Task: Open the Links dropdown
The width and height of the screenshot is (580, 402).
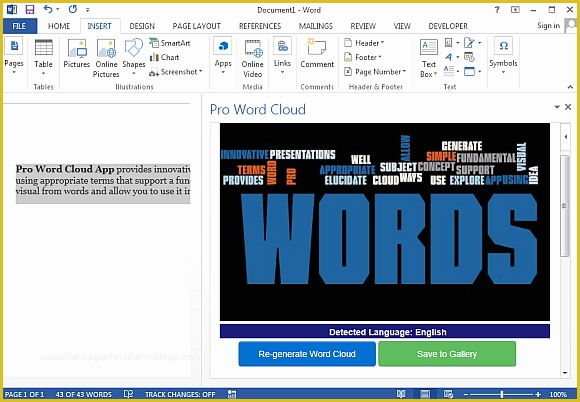Action: [282, 55]
